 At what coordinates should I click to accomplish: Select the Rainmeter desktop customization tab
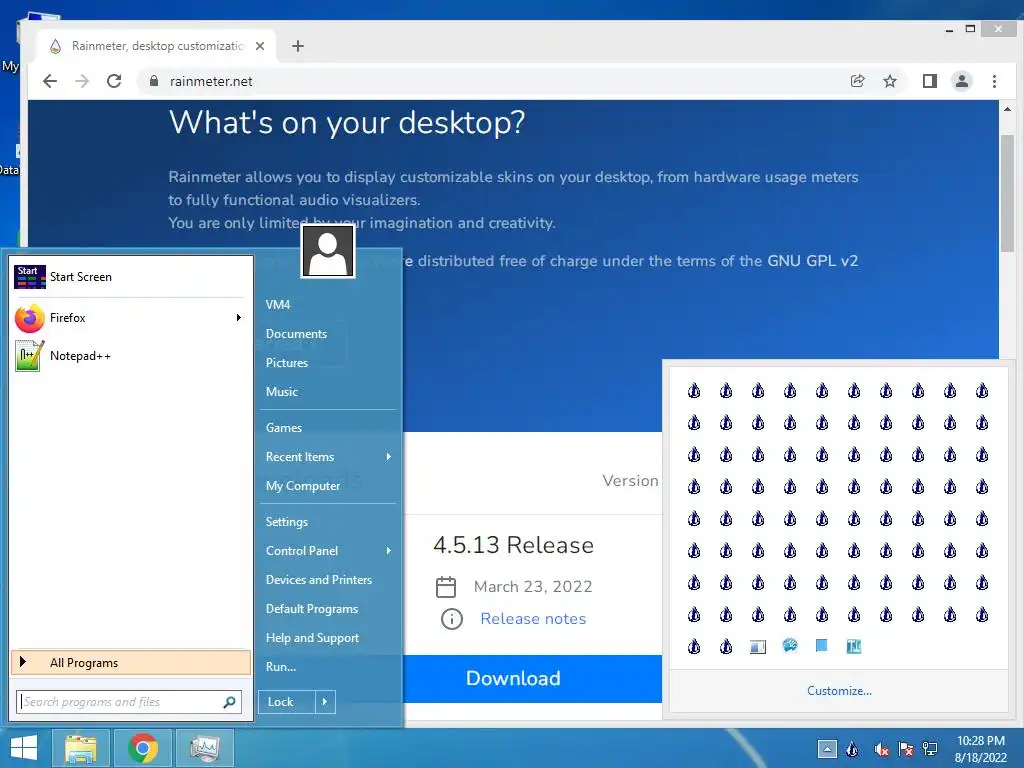(x=157, y=46)
